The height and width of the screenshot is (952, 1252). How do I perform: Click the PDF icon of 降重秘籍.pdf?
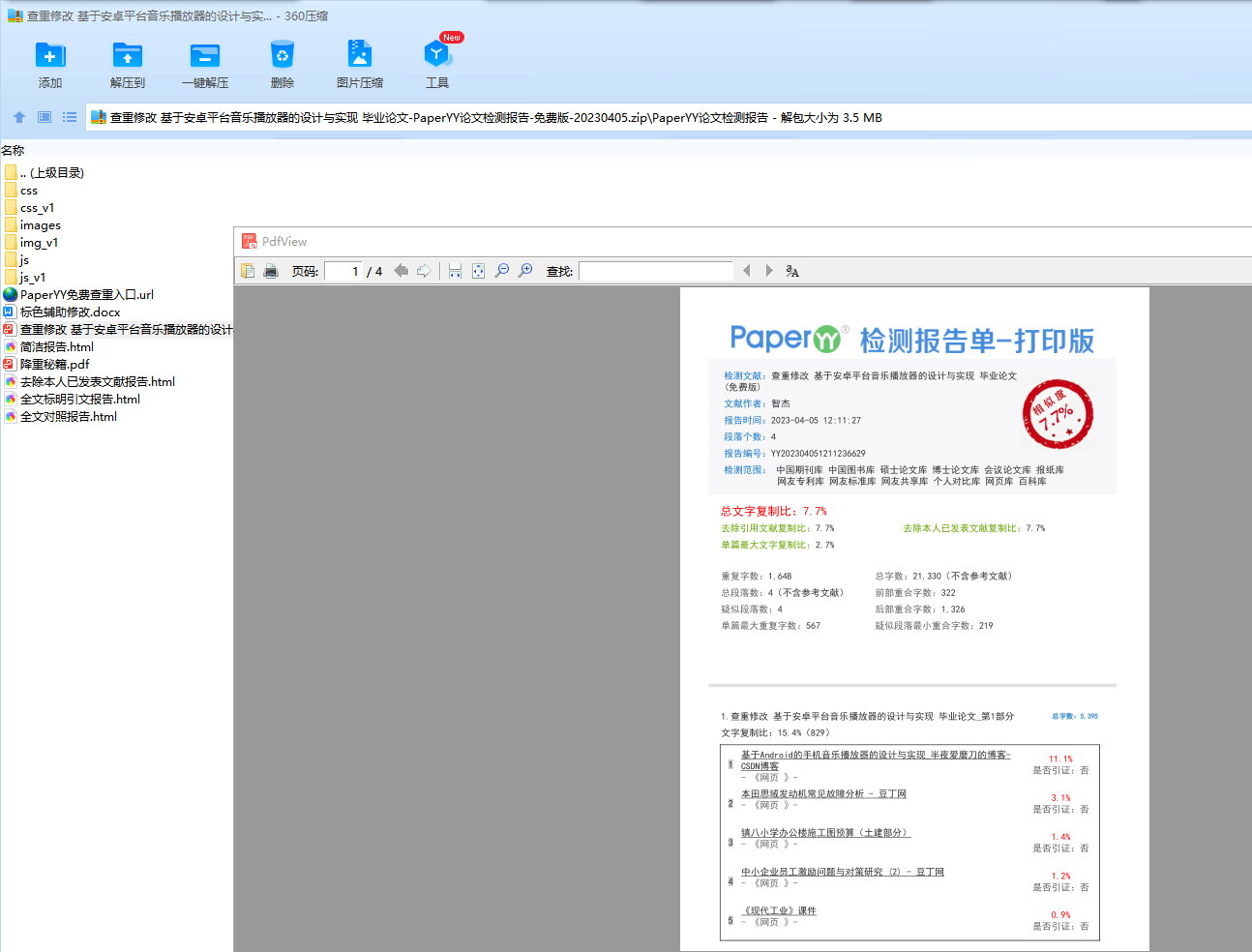tap(11, 365)
